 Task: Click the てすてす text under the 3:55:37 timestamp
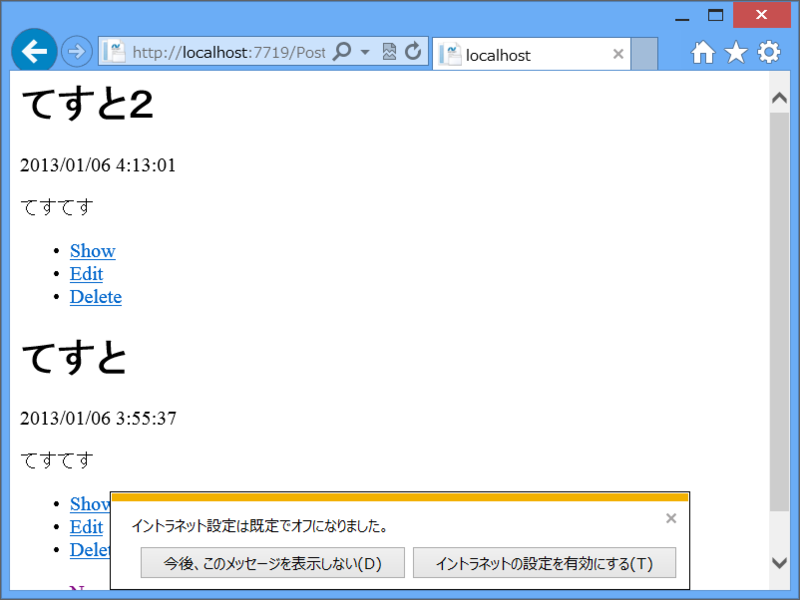tap(57, 460)
